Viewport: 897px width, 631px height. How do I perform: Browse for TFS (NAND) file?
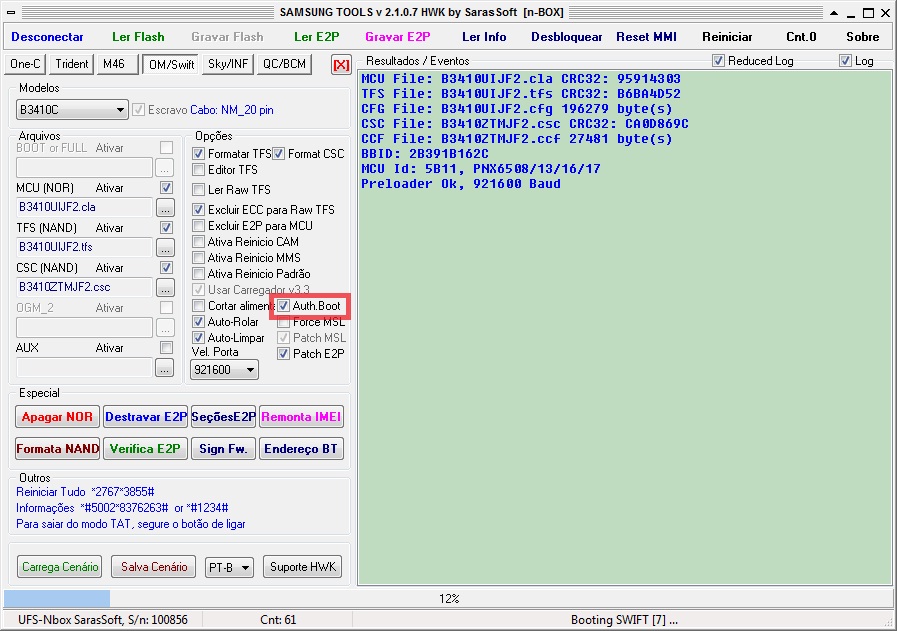pos(165,248)
